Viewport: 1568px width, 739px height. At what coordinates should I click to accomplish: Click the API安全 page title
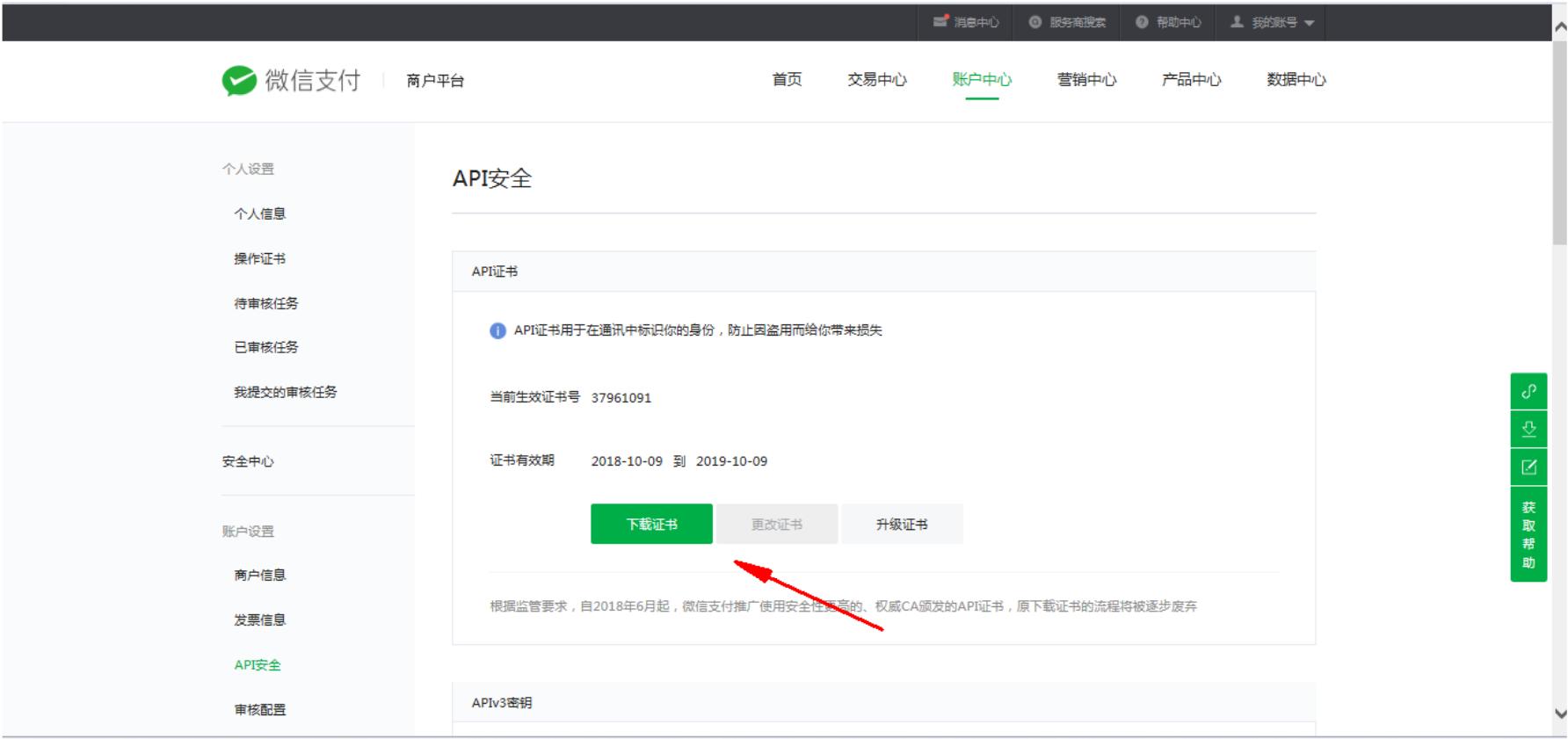click(x=492, y=178)
